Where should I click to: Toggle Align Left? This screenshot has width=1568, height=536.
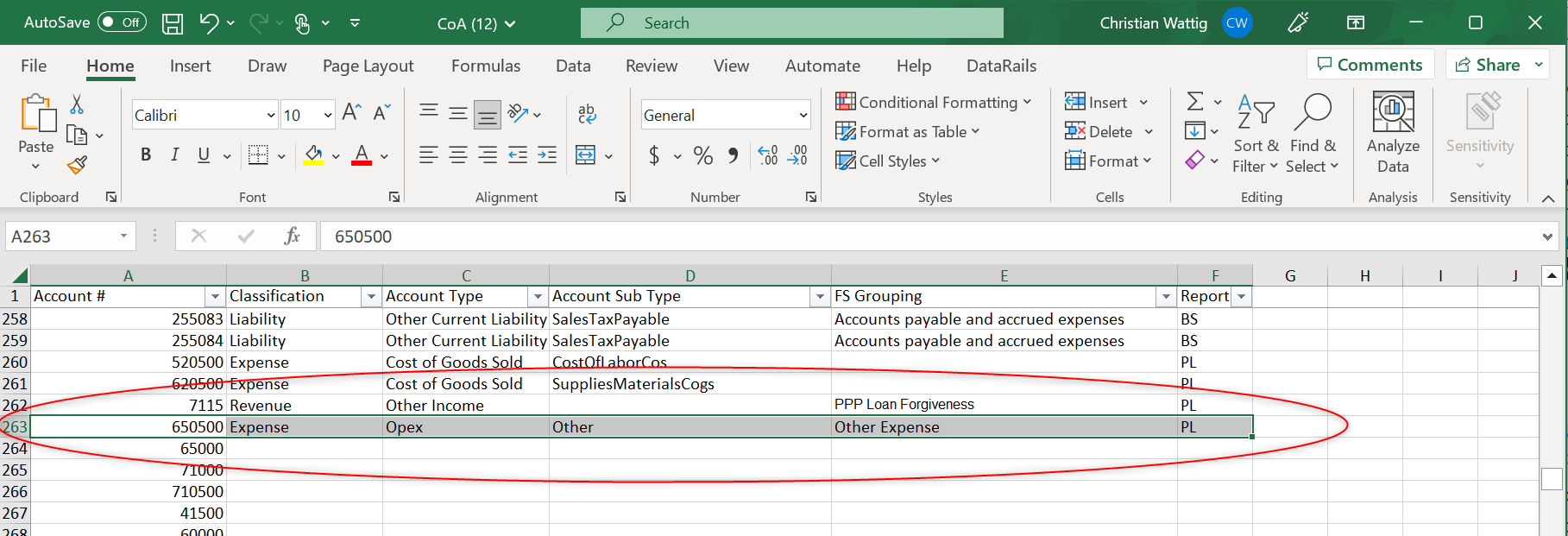point(429,154)
